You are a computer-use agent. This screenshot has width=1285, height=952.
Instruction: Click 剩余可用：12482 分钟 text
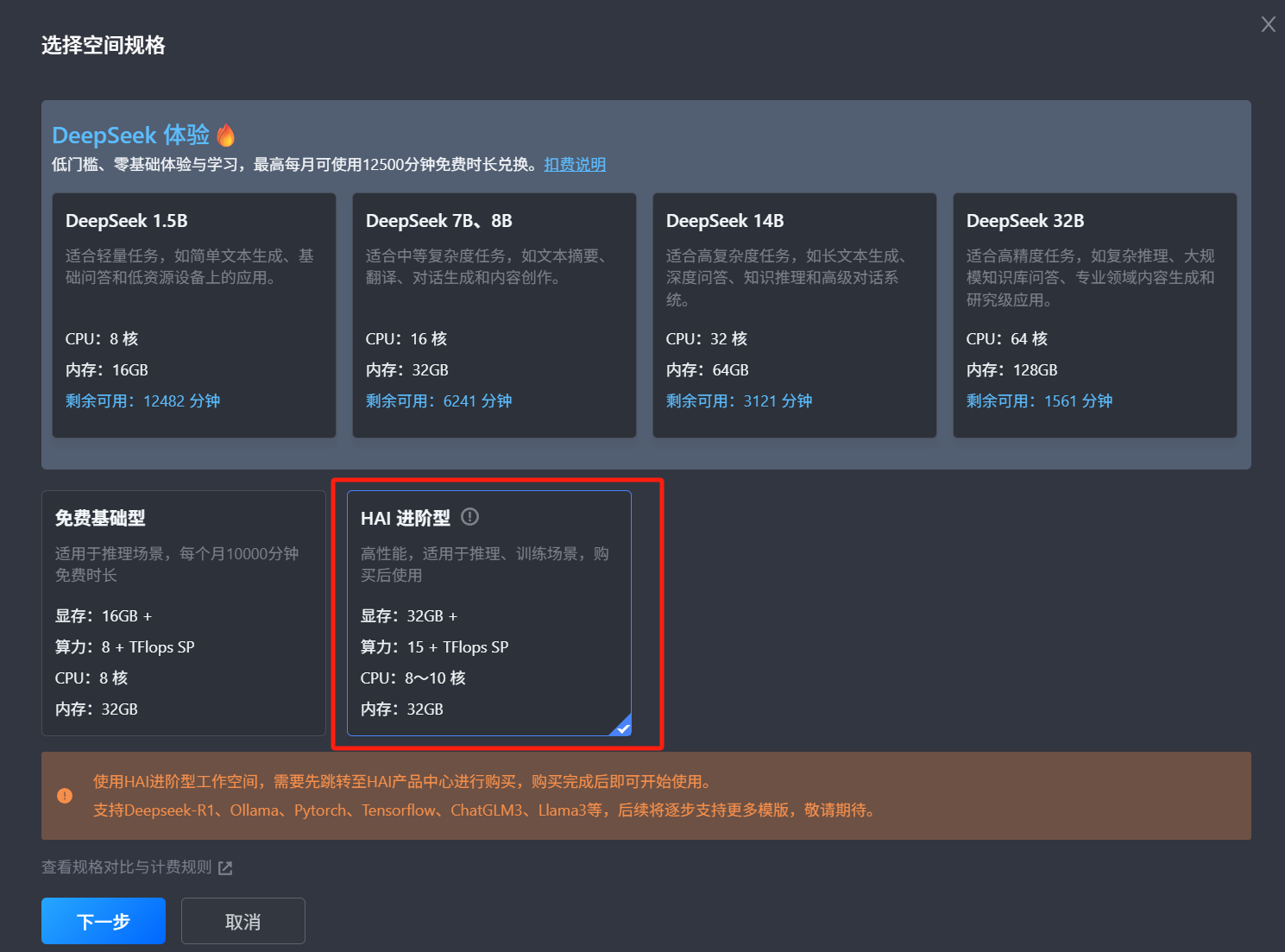143,400
